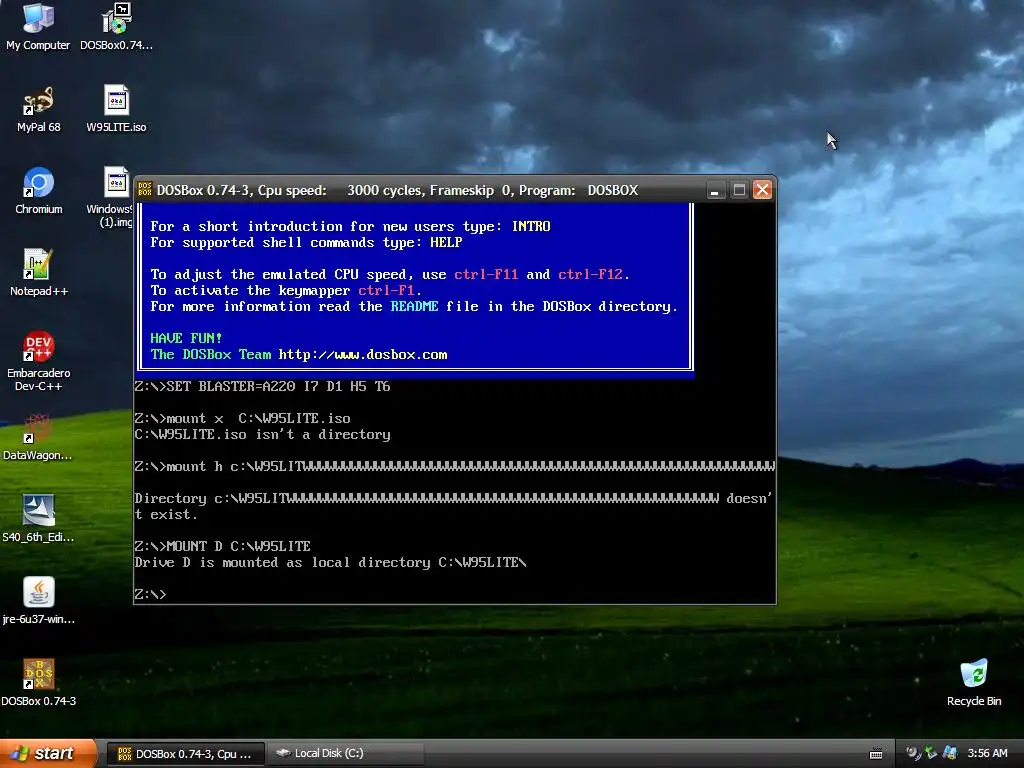Click the blue messenger tray icon
This screenshot has height=768, width=1024.
coord(950,753)
